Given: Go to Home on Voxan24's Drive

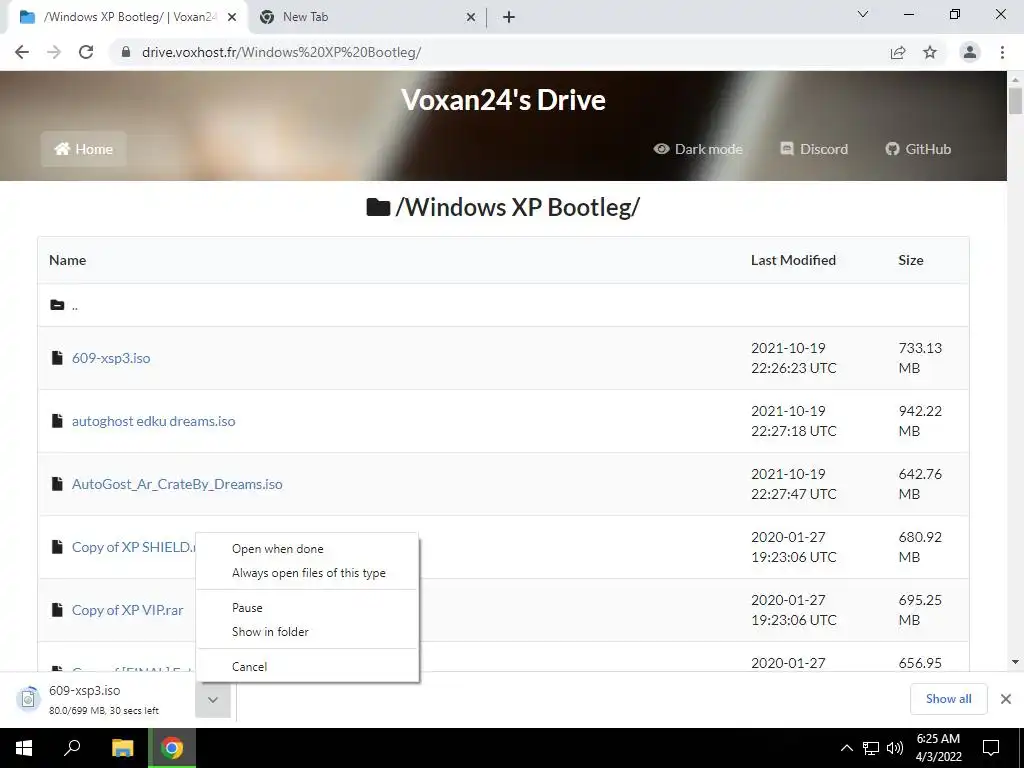Looking at the screenshot, I should point(84,149).
